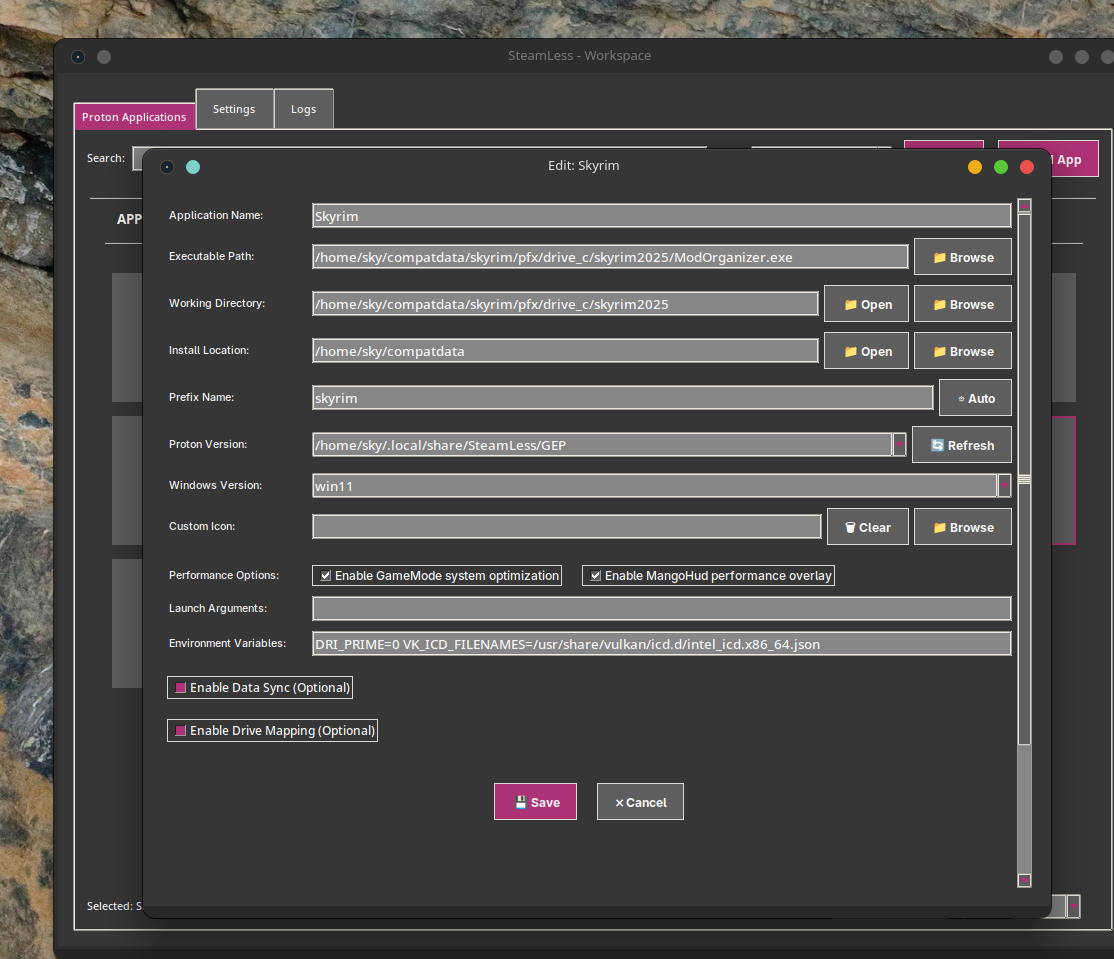Viewport: 1114px width, 959px height.
Task: Enable Drive Mapping (Optional)
Action: (181, 731)
